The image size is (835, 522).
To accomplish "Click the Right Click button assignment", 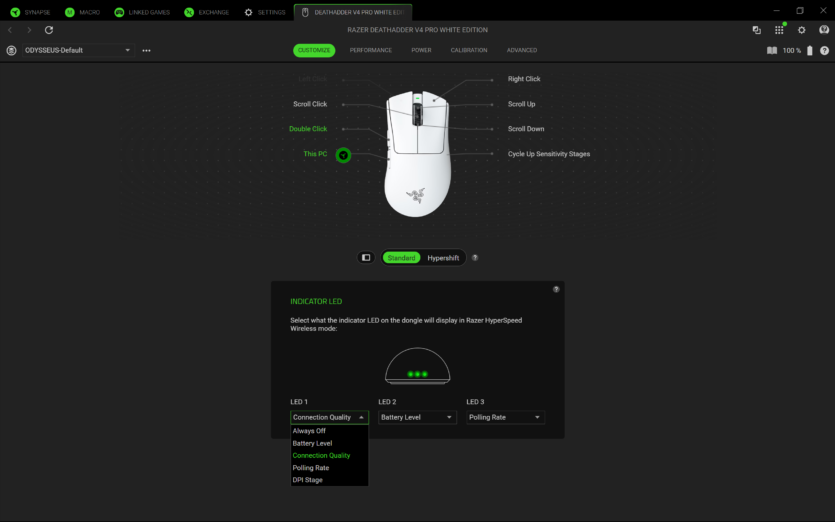I will pos(524,79).
